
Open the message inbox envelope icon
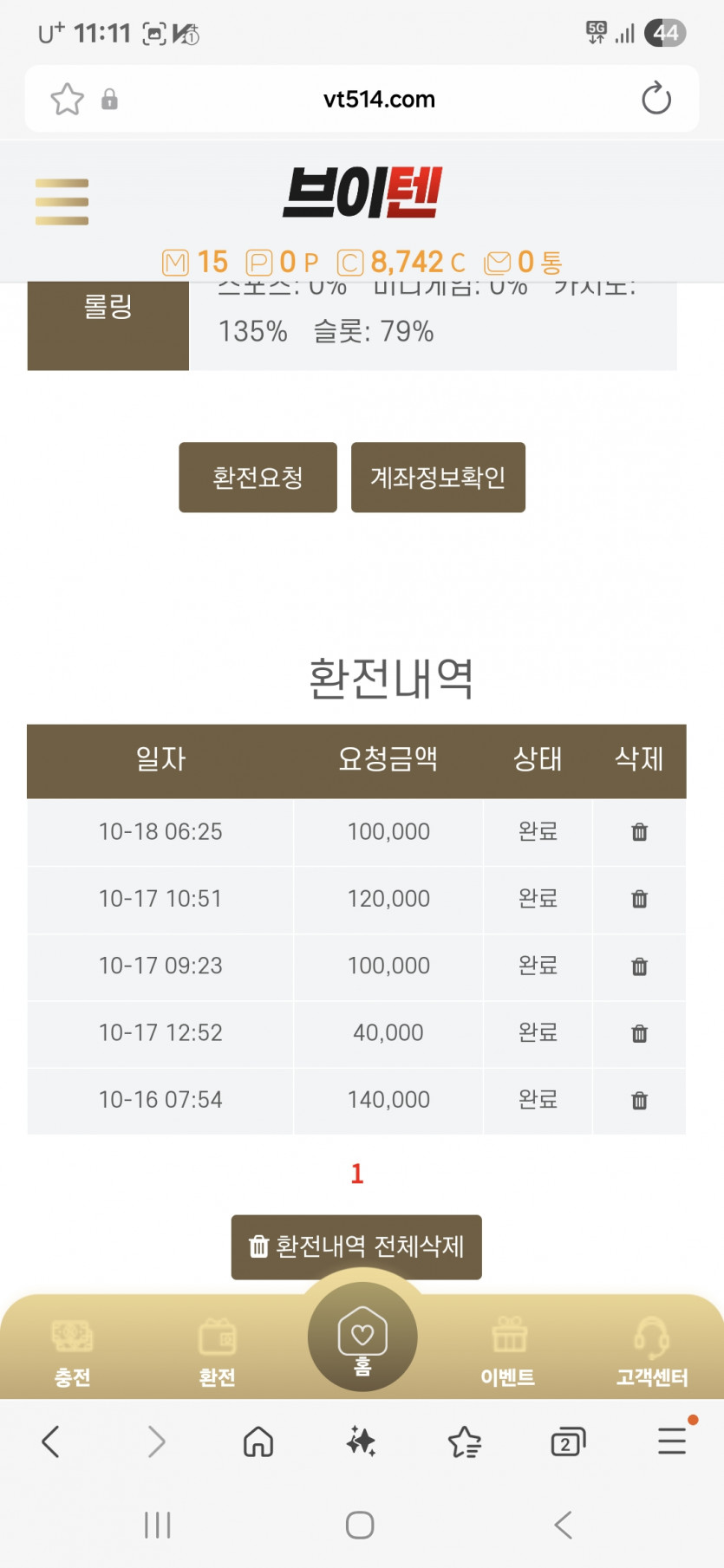coord(498,262)
